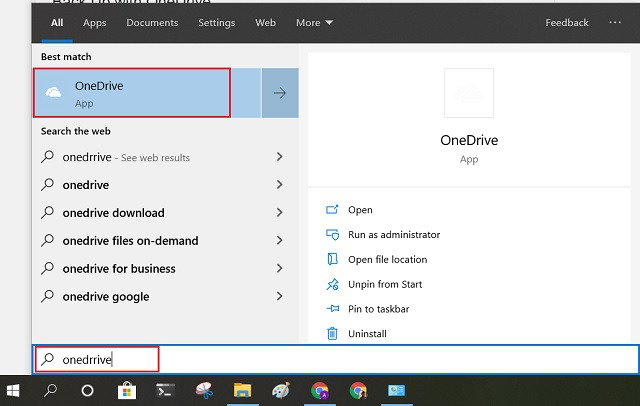
Task: Open Paint icon on taskbar
Action: [281, 391]
